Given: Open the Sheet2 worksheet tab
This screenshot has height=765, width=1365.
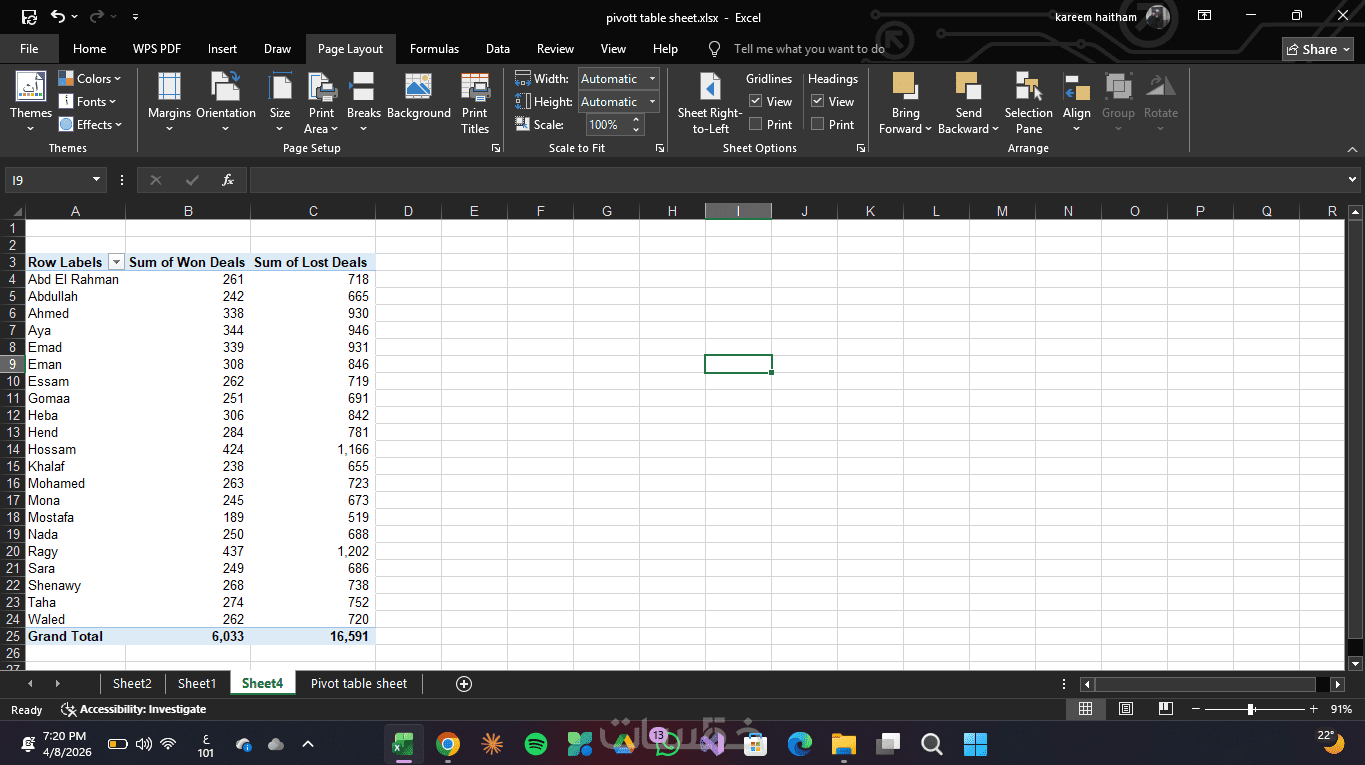Looking at the screenshot, I should point(132,684).
